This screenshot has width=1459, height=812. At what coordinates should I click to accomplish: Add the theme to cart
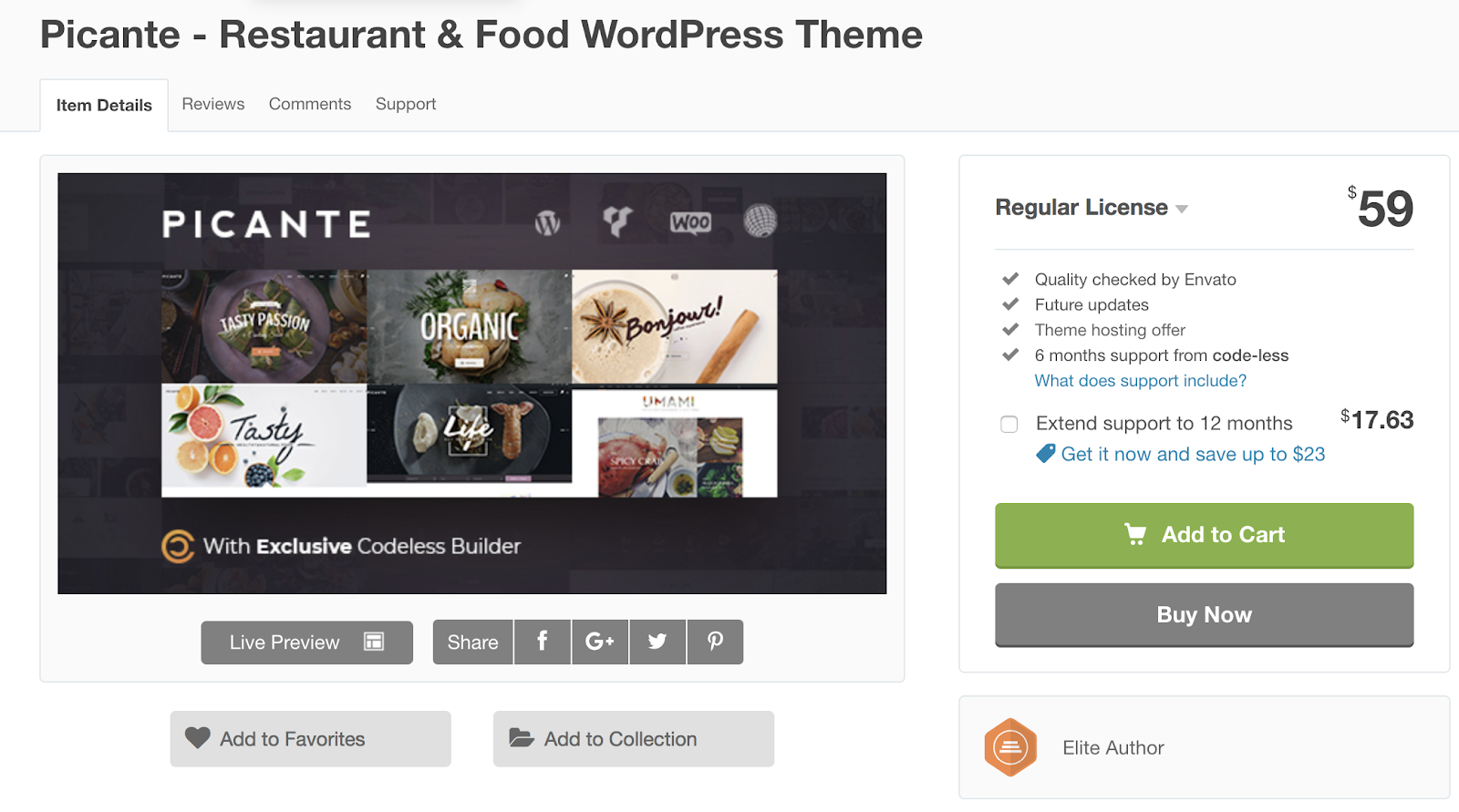click(x=1205, y=535)
